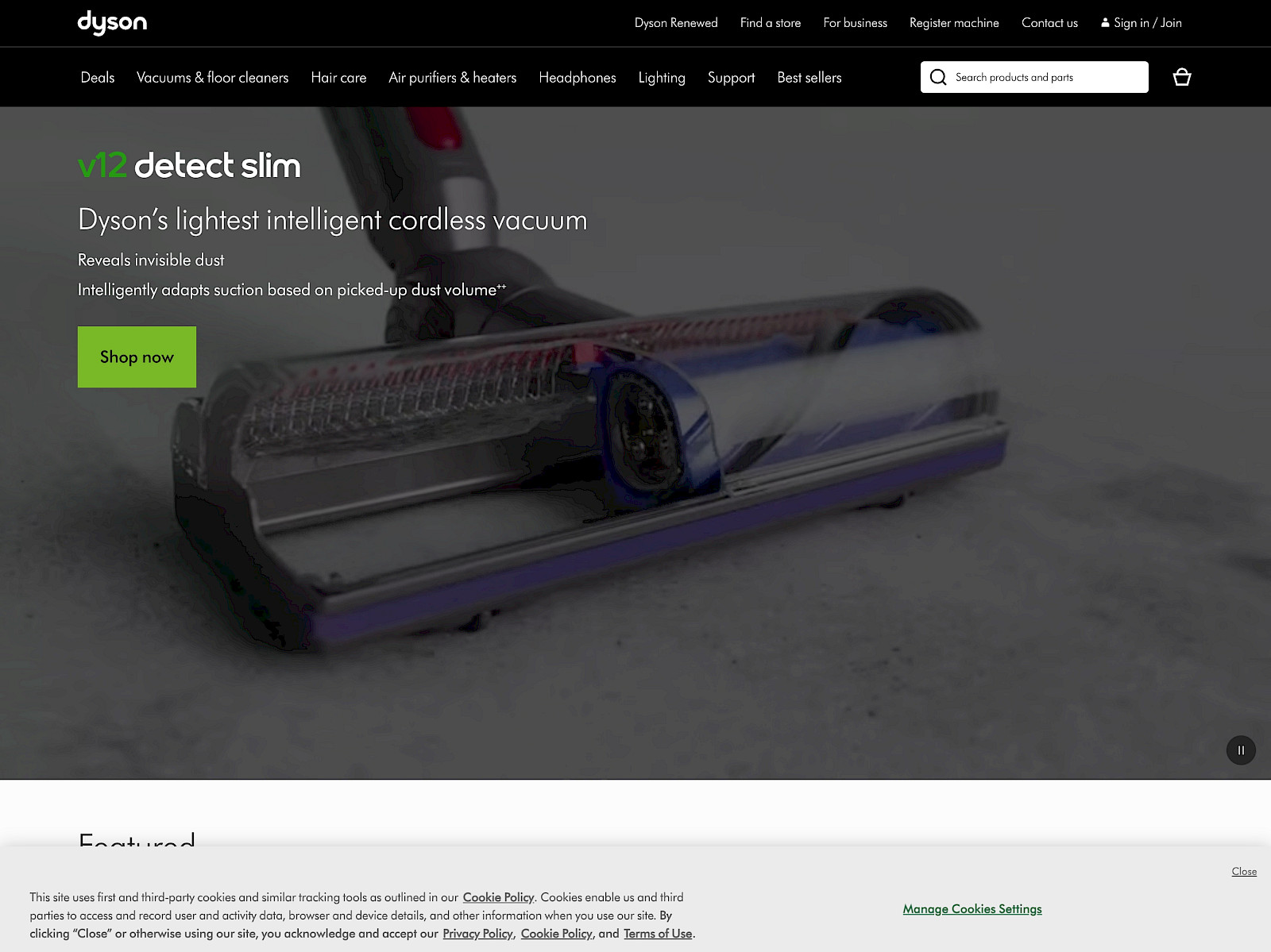Open Manage Cookies Settings
Viewport: 1271px width, 952px height.
(x=972, y=908)
